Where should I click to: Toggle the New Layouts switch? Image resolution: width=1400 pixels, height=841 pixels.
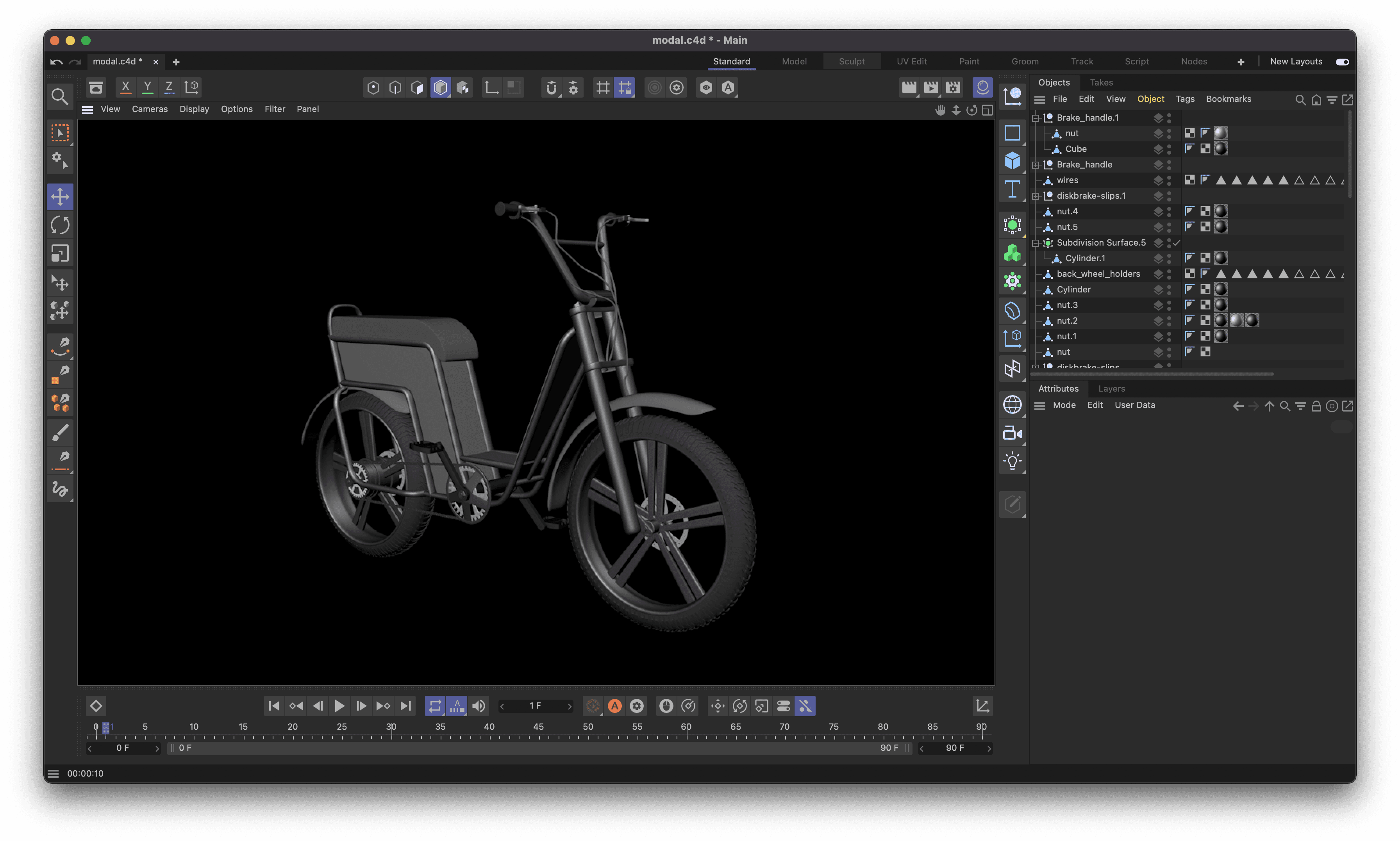tap(1342, 62)
